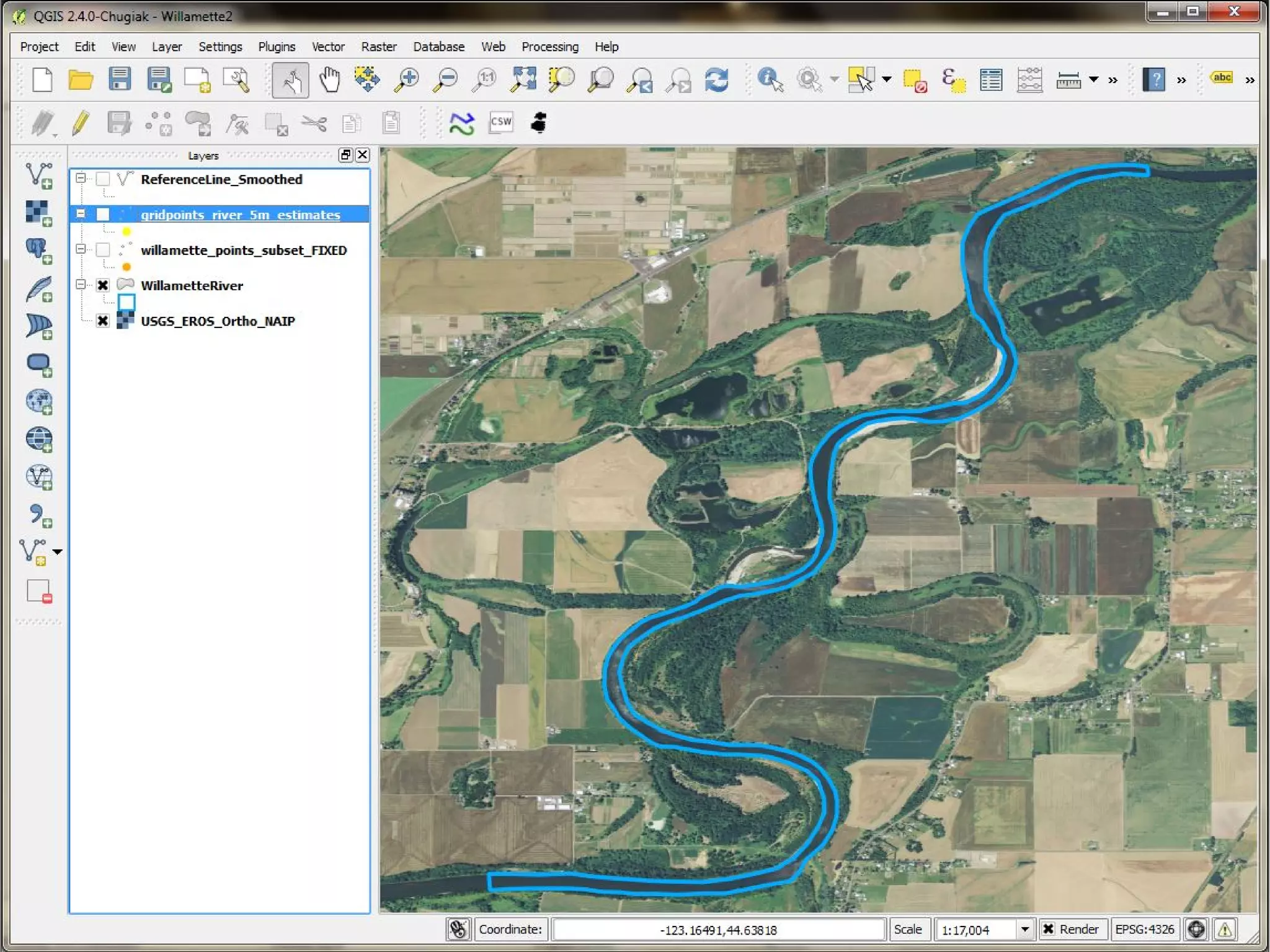Image resolution: width=1270 pixels, height=952 pixels.
Task: Click the Coordinate input field
Action: [x=717, y=929]
